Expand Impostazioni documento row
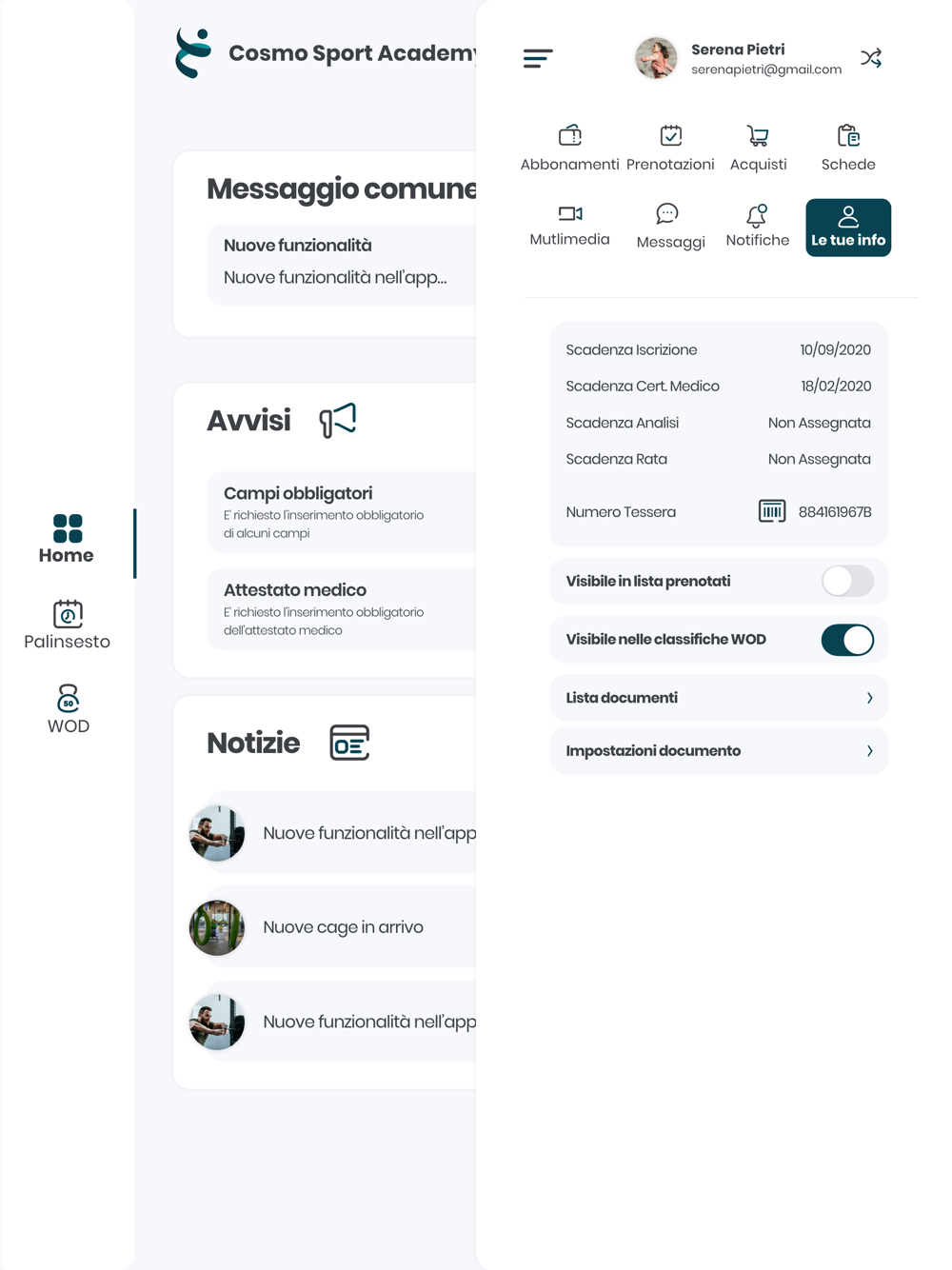Viewport: 952px width, 1270px height. tap(719, 751)
